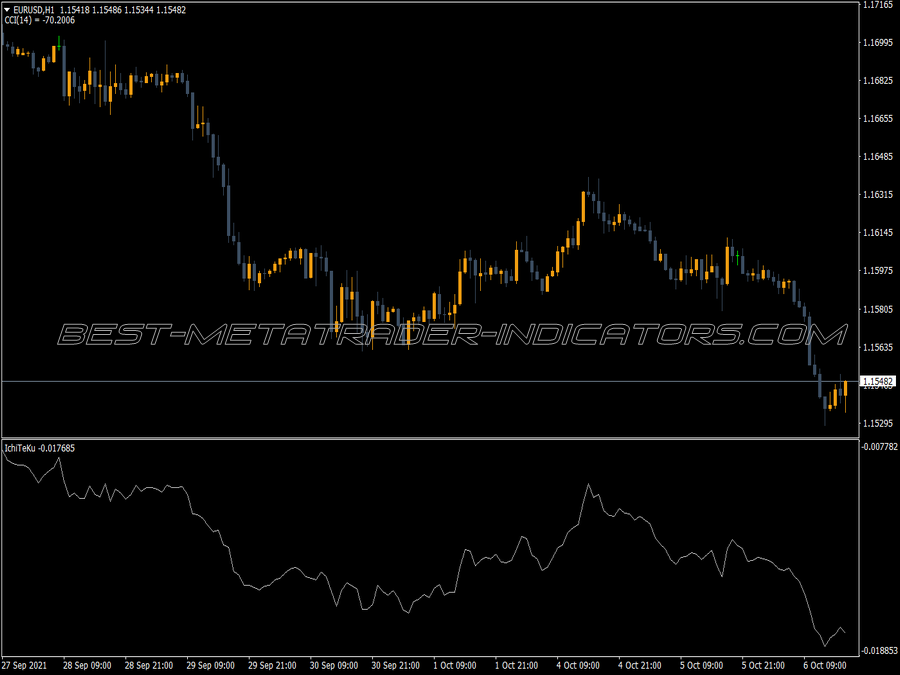Screen dimensions: 900x675
Task: Click the 1.16995 price scale value
Action: (878, 42)
